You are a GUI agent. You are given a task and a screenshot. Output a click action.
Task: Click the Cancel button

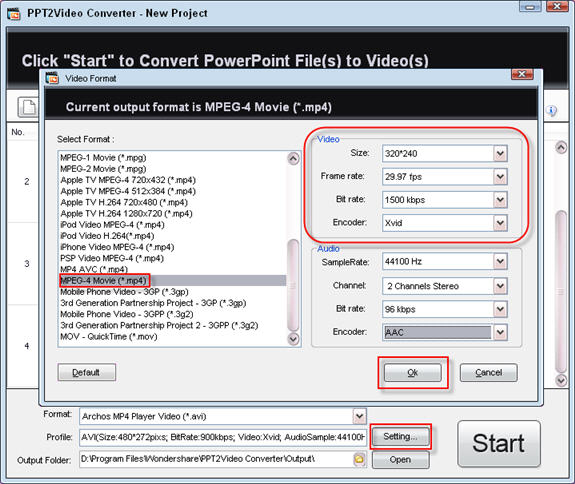[489, 373]
